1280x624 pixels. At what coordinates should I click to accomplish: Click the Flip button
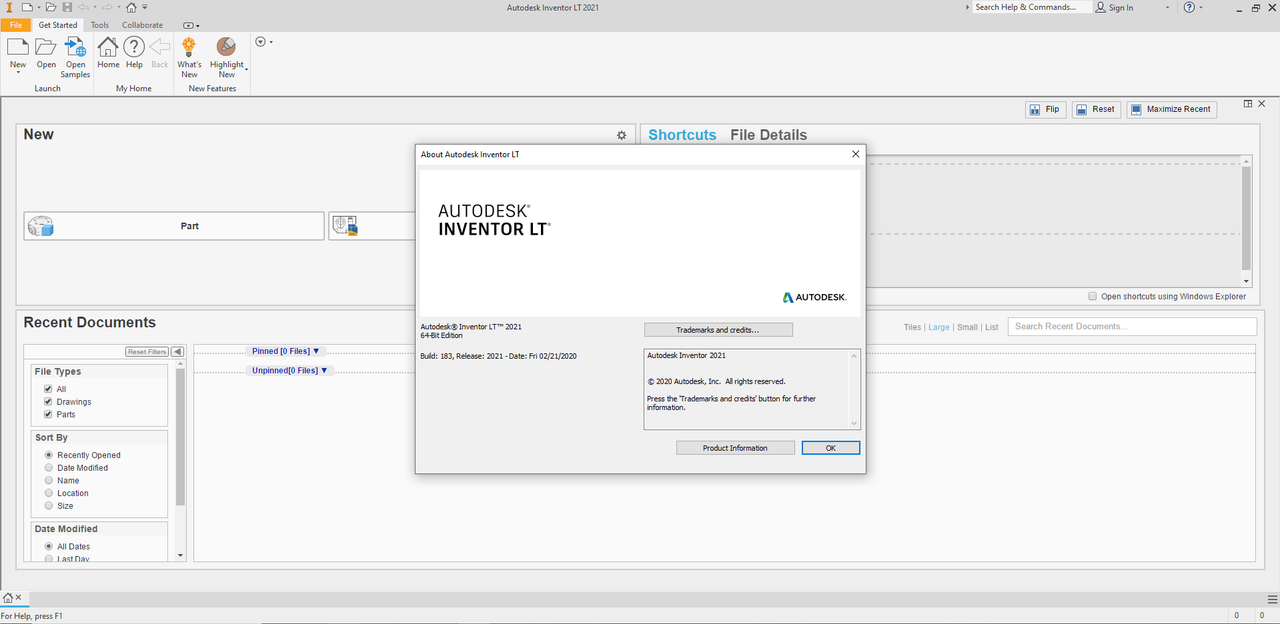point(1045,109)
